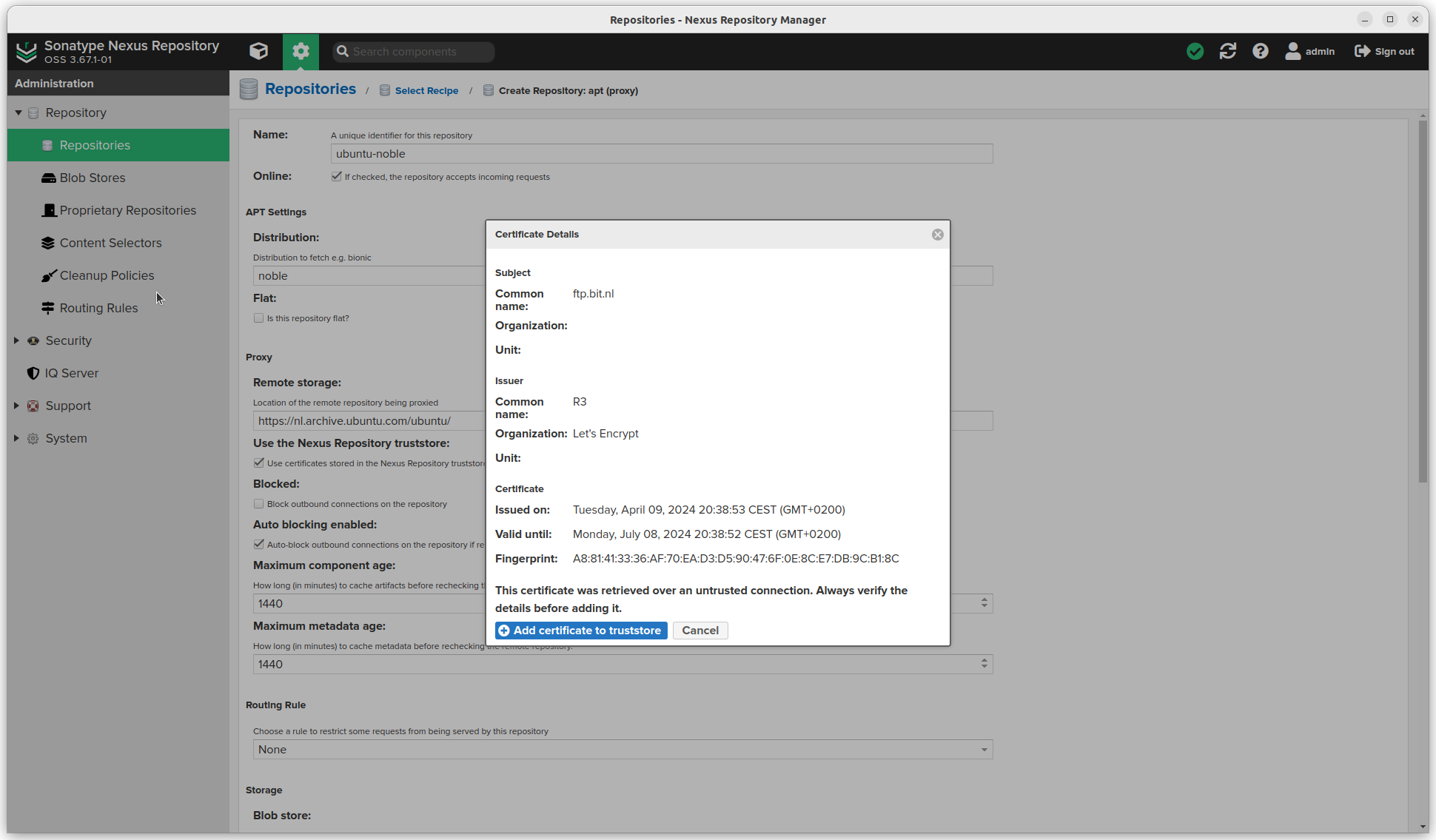
Task: Click the Proprietary Repositories icon
Action: (x=49, y=210)
